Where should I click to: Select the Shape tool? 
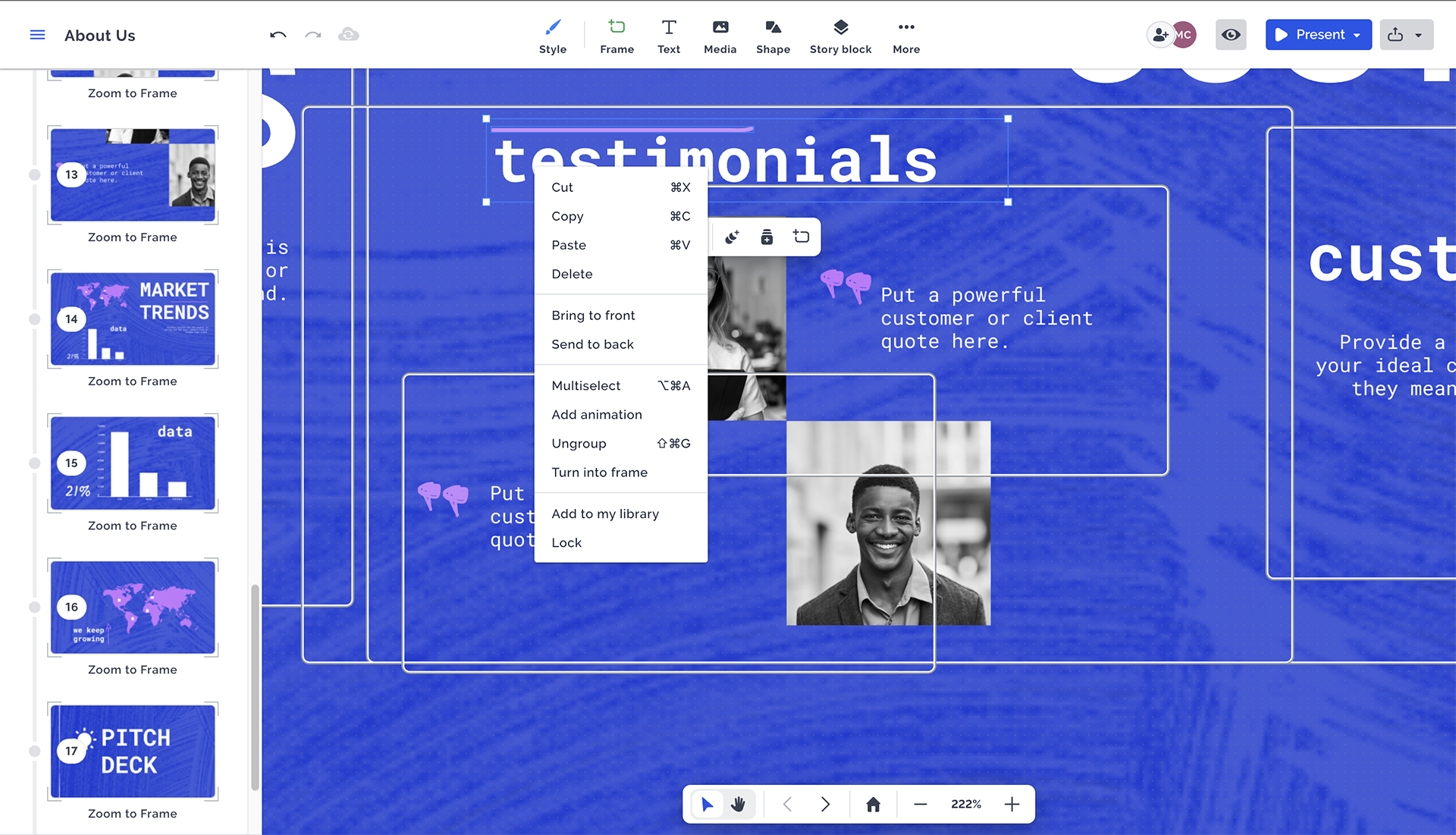(x=773, y=36)
